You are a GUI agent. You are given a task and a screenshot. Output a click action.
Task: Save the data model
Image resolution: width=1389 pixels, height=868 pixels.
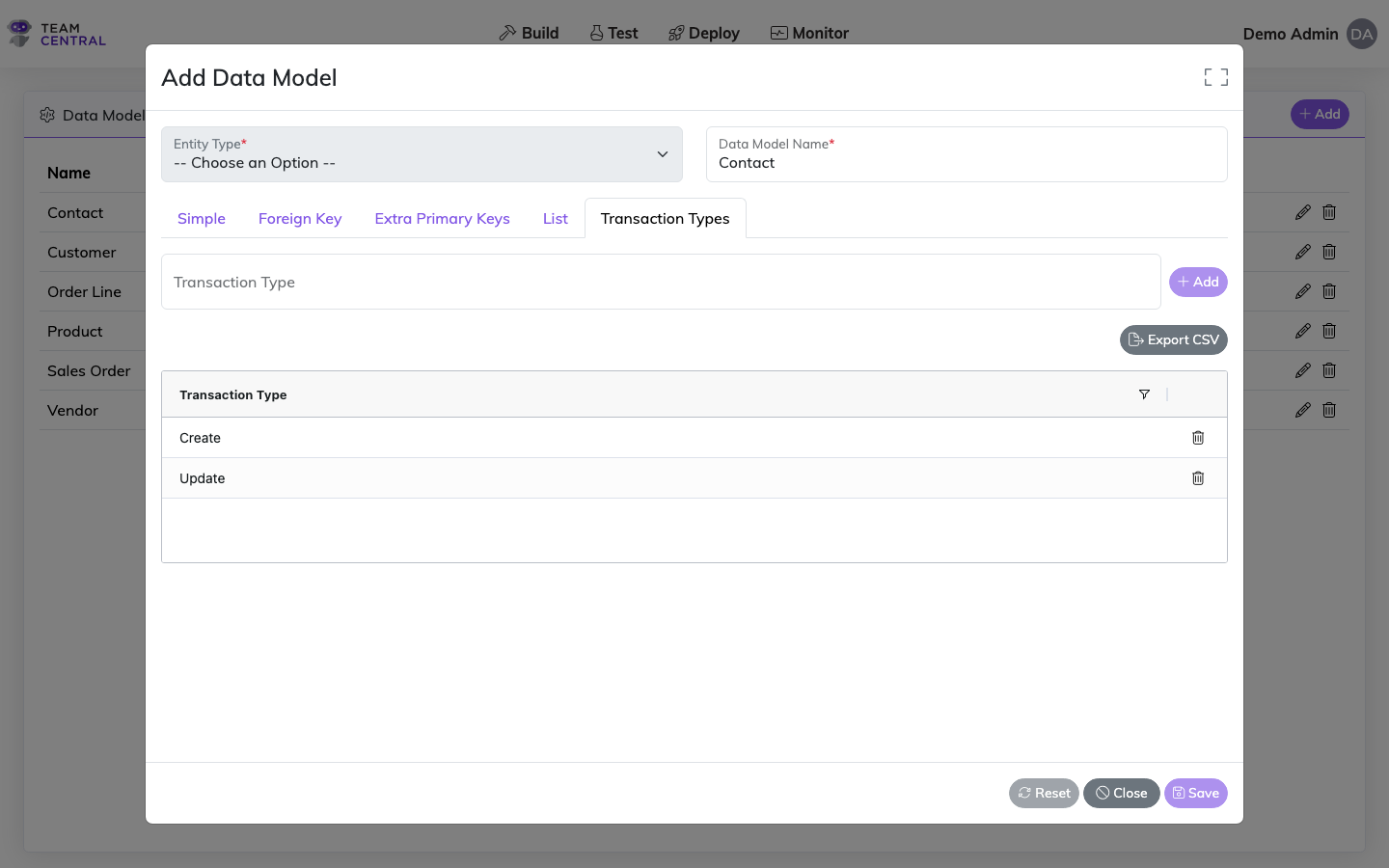coord(1195,793)
